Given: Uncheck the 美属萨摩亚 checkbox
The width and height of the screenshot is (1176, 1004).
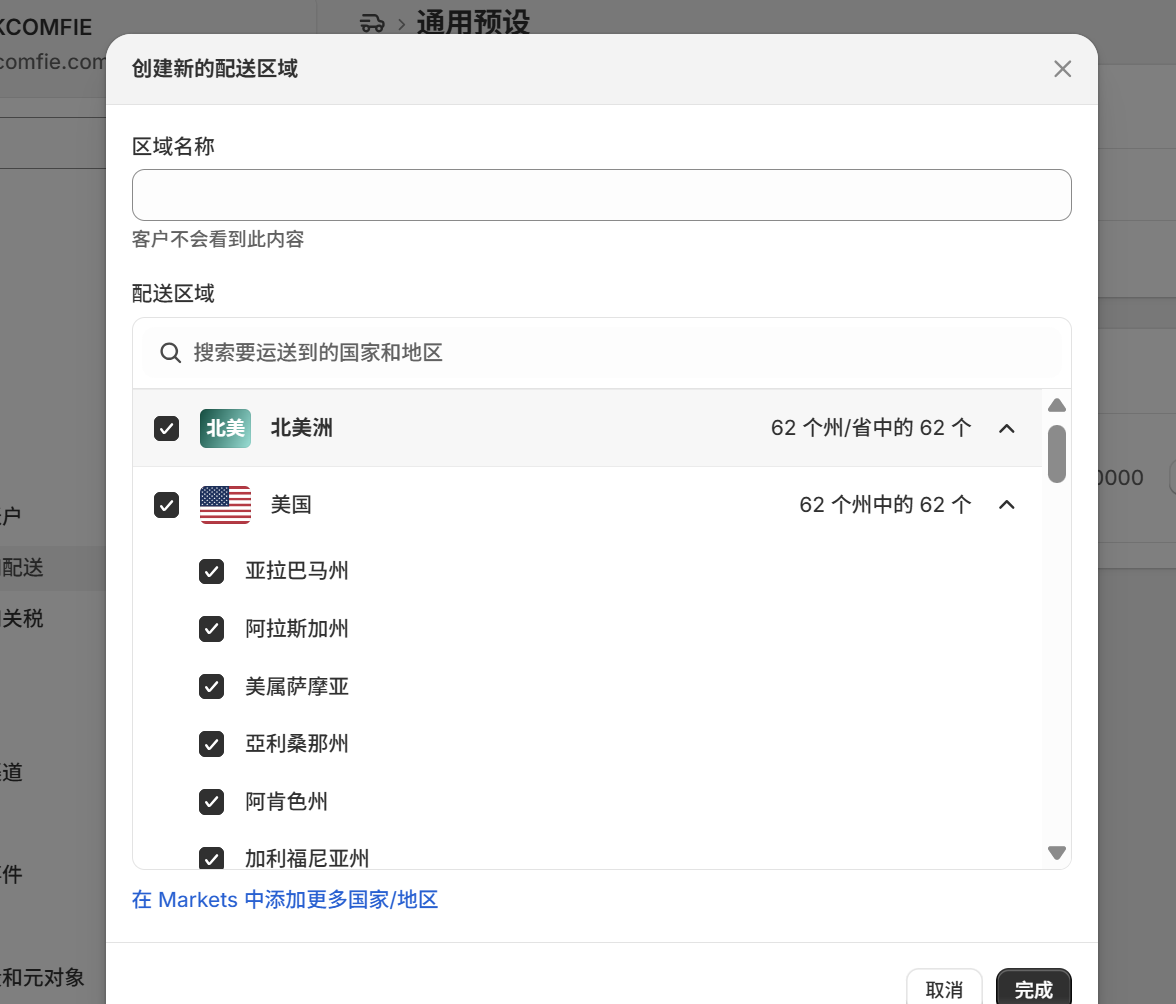Looking at the screenshot, I should pos(212,686).
